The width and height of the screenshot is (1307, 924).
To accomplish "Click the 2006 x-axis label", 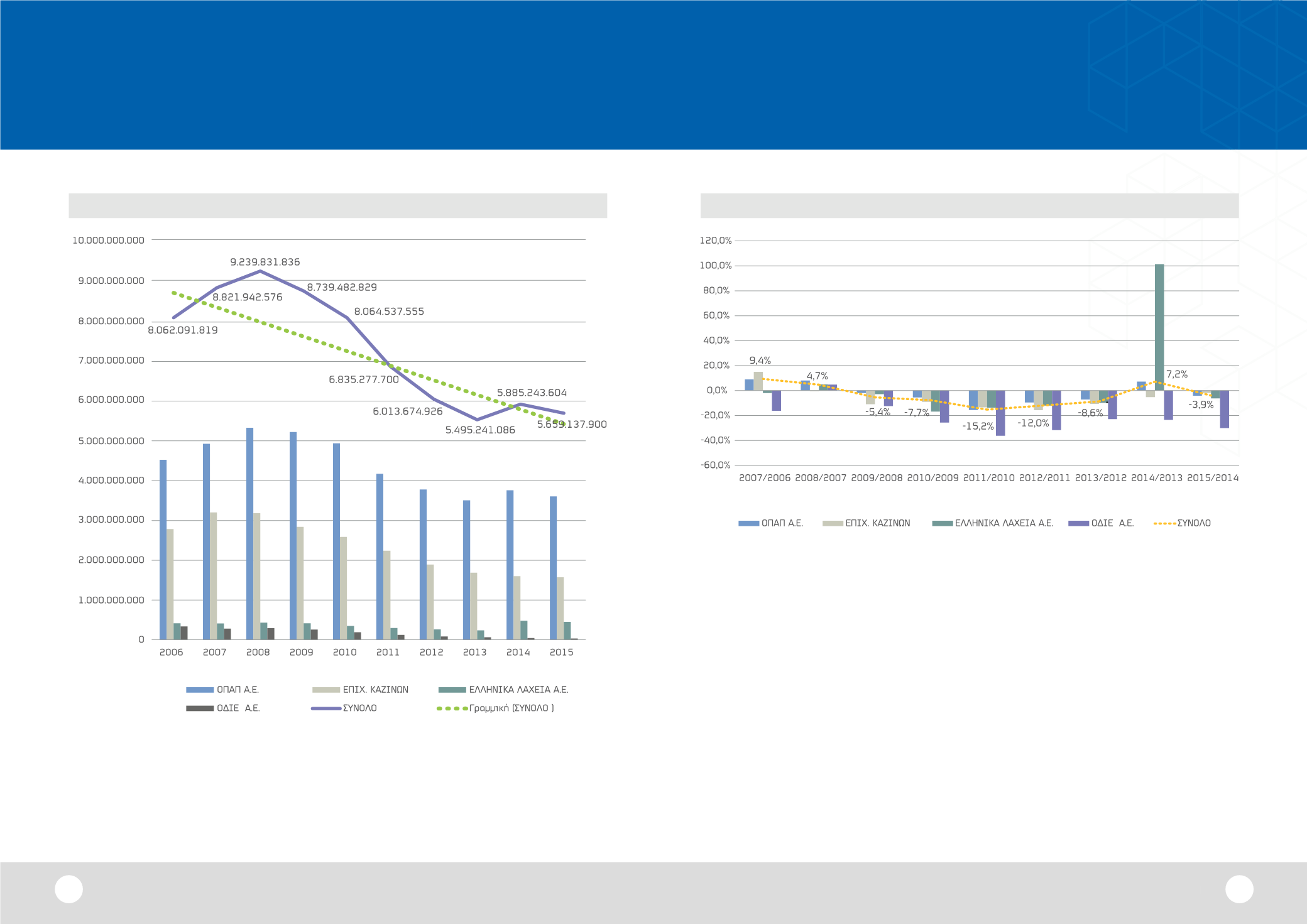I will 171,653.
